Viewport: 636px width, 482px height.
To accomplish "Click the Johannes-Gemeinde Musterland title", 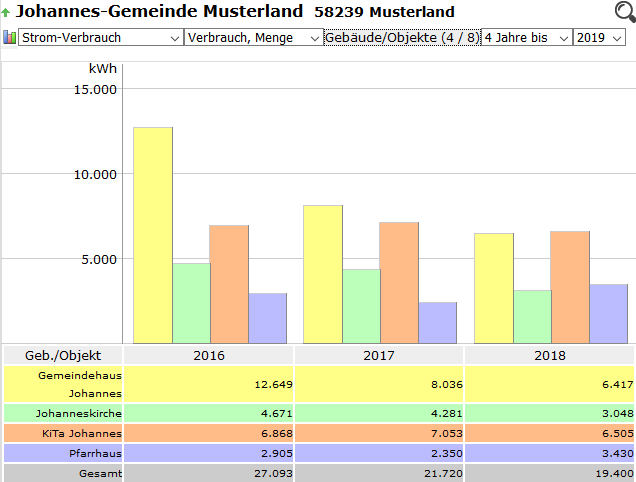I will [x=160, y=12].
